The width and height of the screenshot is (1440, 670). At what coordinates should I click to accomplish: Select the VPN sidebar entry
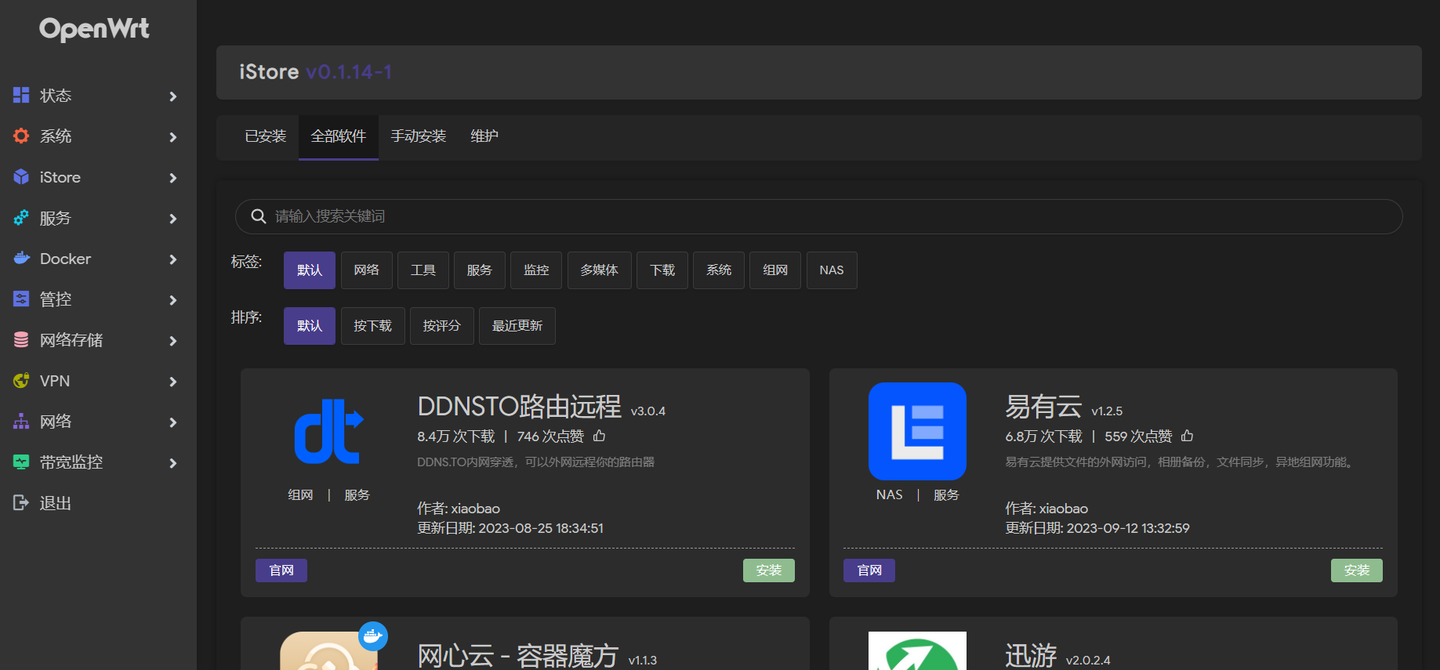click(60, 381)
